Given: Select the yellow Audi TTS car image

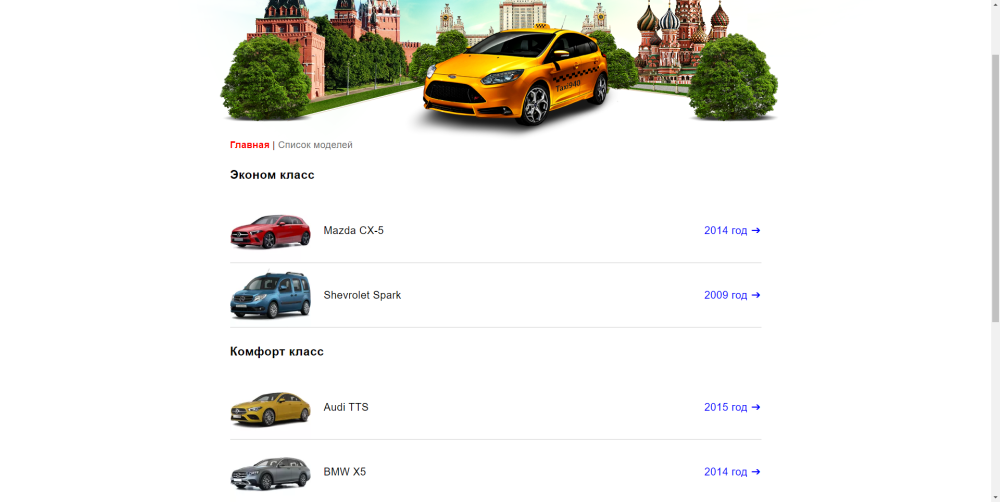Looking at the screenshot, I should tap(270, 408).
